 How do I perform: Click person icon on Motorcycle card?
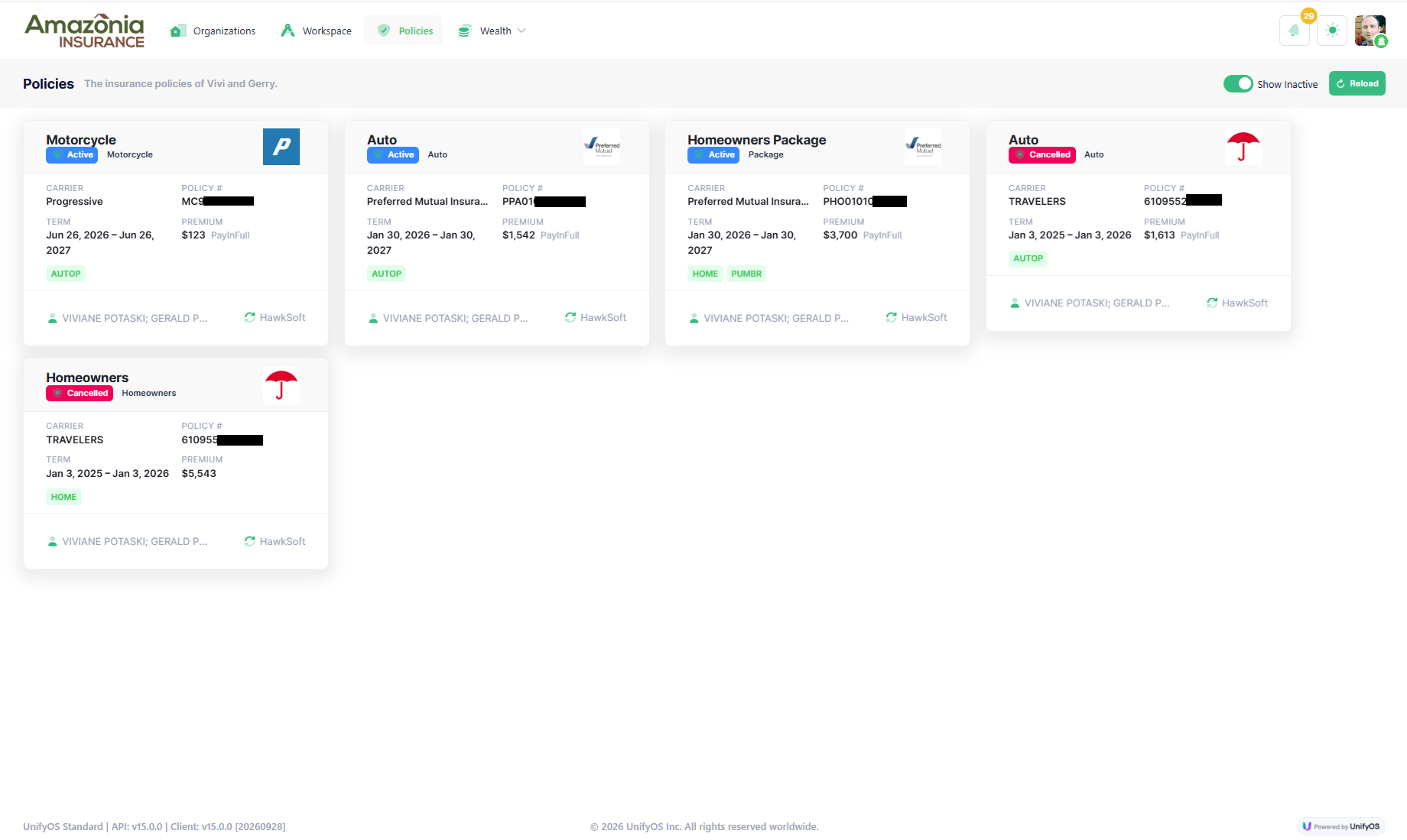click(52, 318)
